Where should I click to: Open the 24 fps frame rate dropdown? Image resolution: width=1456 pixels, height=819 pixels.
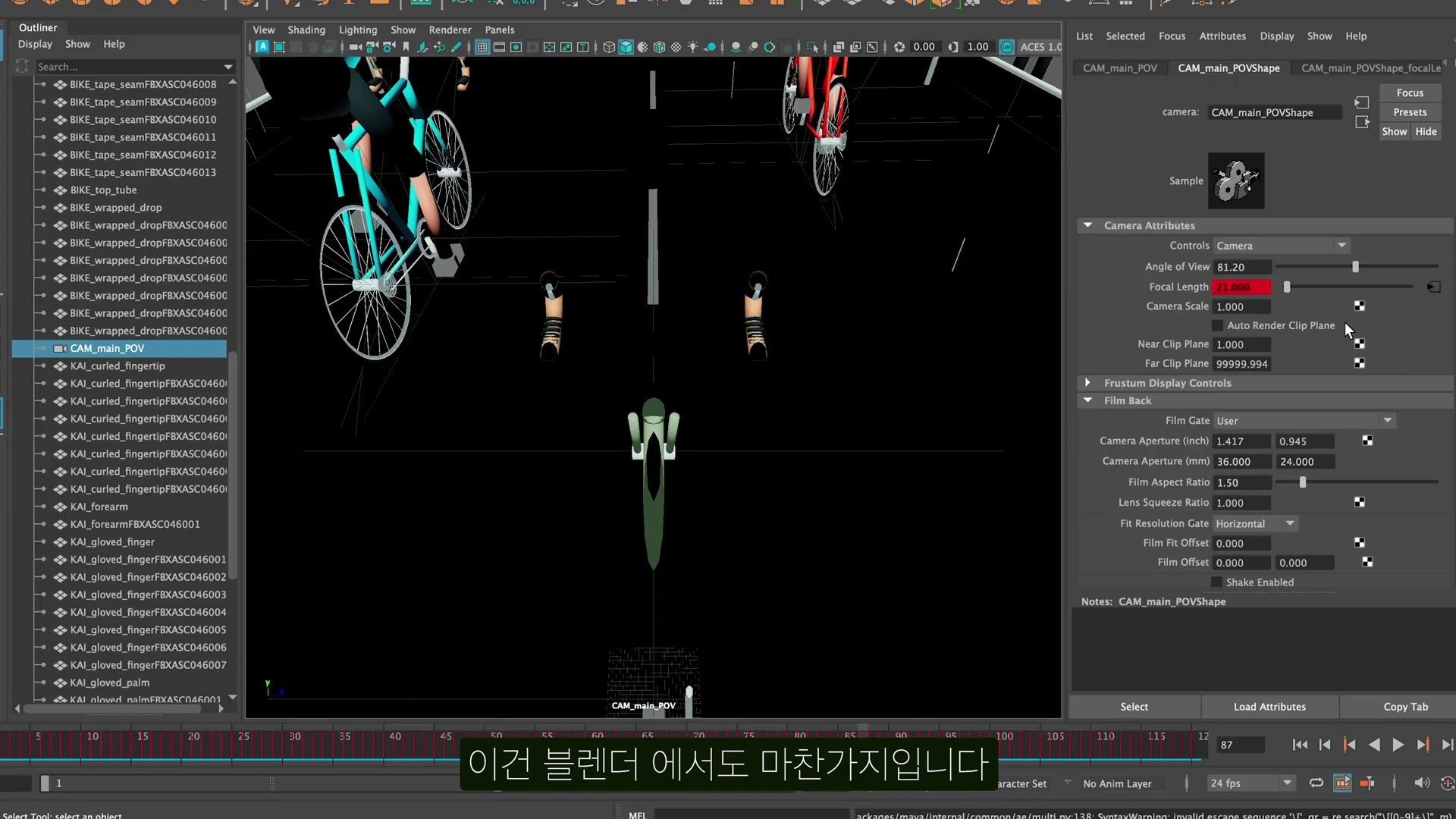[1250, 783]
